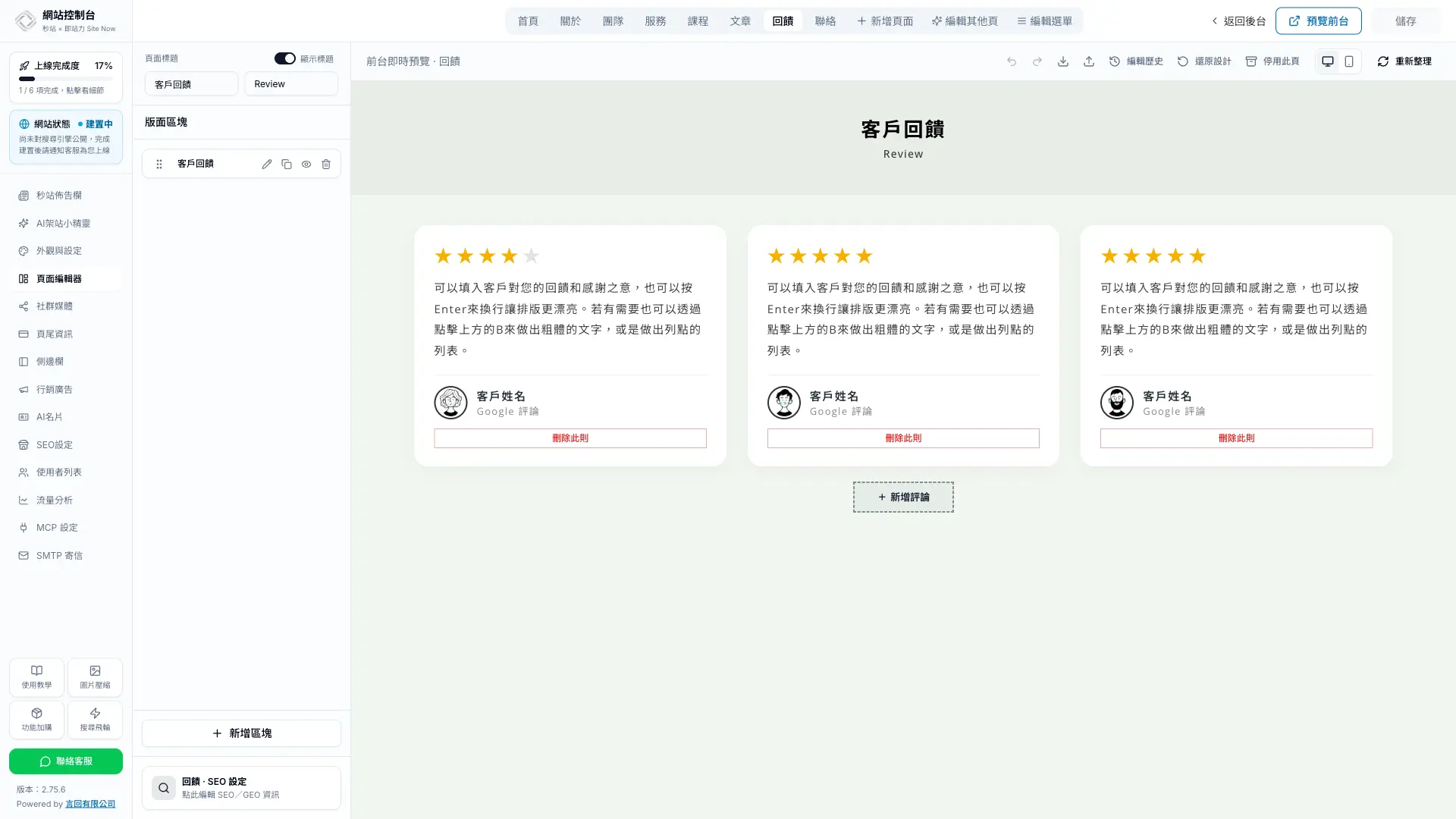Click 儲存 button
Viewport: 1456px width, 819px height.
pyautogui.click(x=1405, y=21)
